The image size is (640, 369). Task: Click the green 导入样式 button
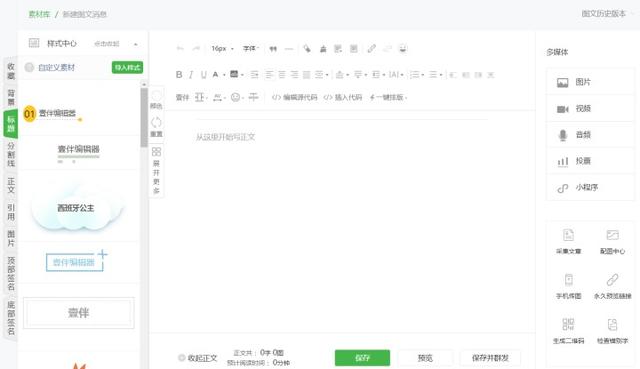click(127, 67)
